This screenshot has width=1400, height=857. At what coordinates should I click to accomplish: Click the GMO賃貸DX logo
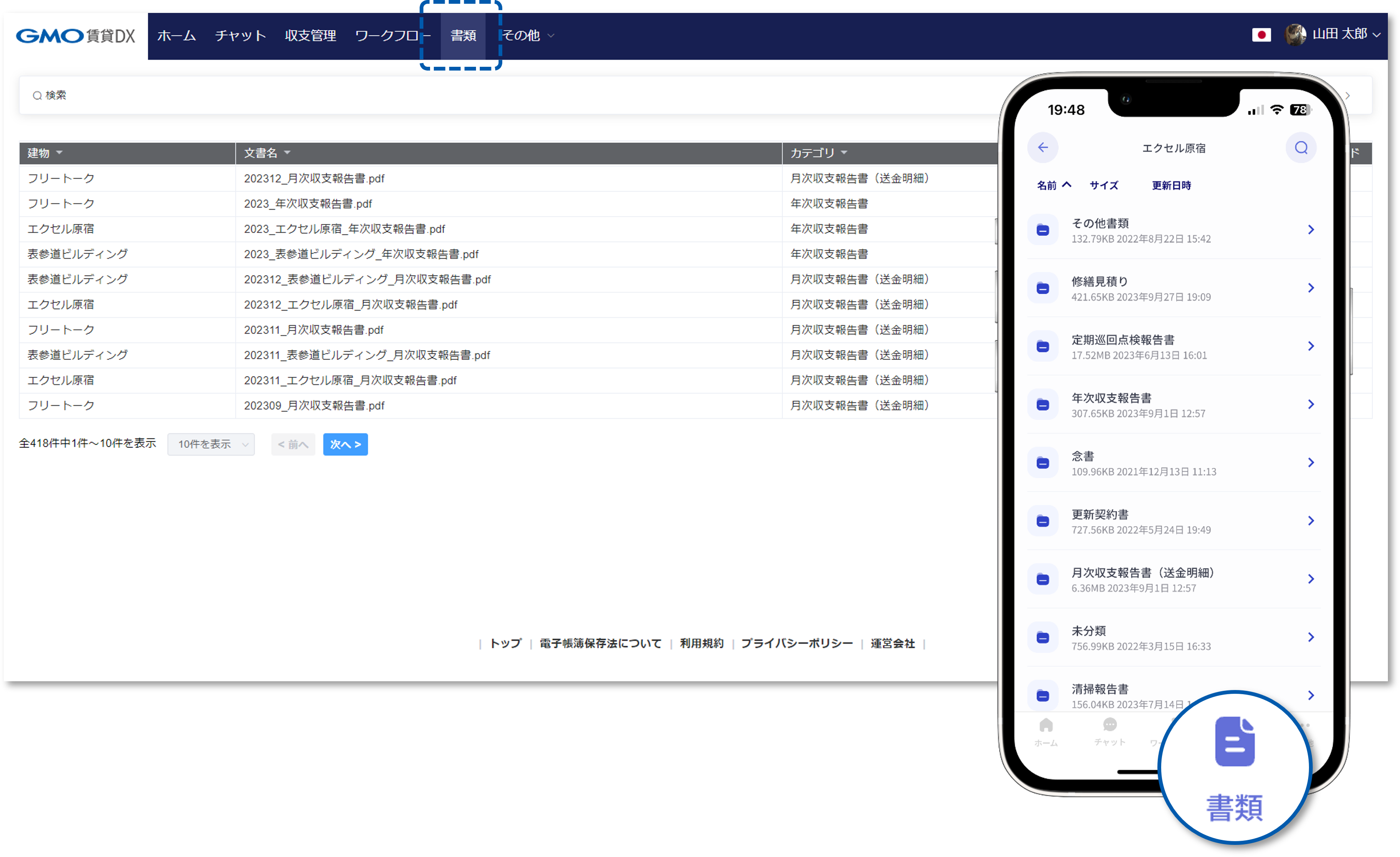click(76, 36)
